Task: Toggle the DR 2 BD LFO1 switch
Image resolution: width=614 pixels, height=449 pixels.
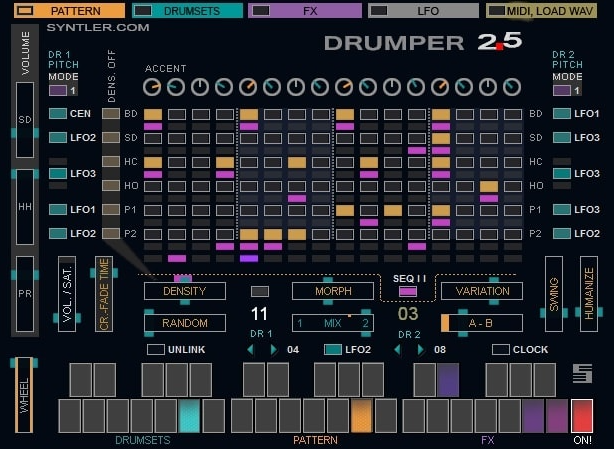Action: pyautogui.click(x=562, y=114)
